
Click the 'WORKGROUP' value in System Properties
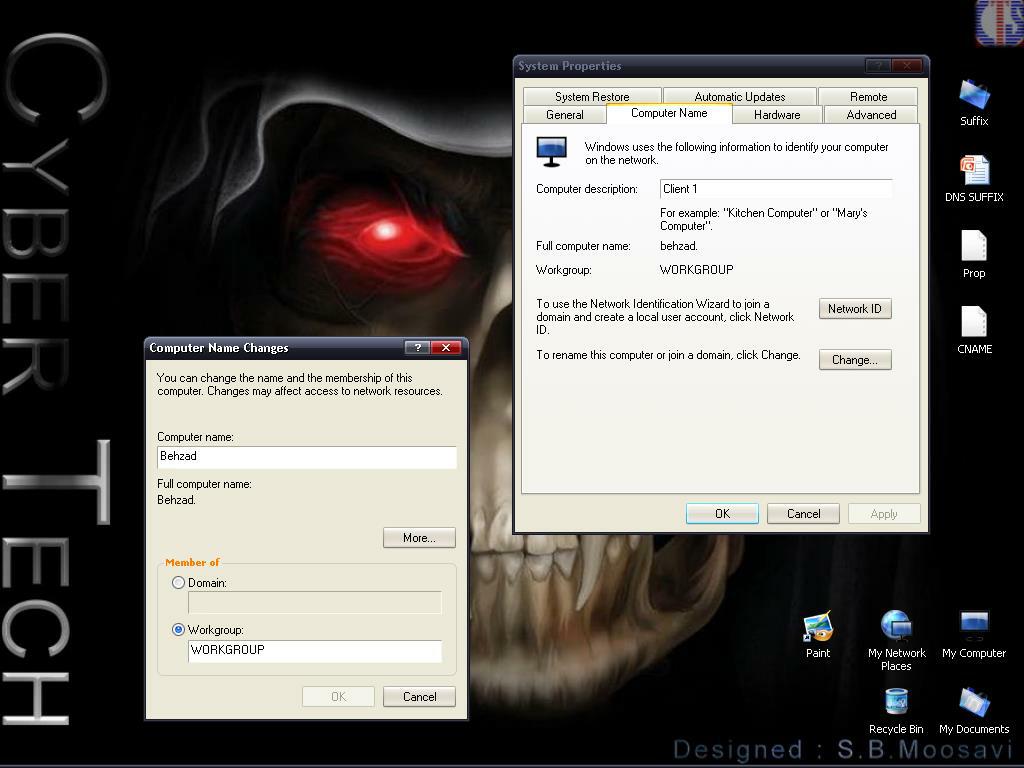(x=696, y=270)
